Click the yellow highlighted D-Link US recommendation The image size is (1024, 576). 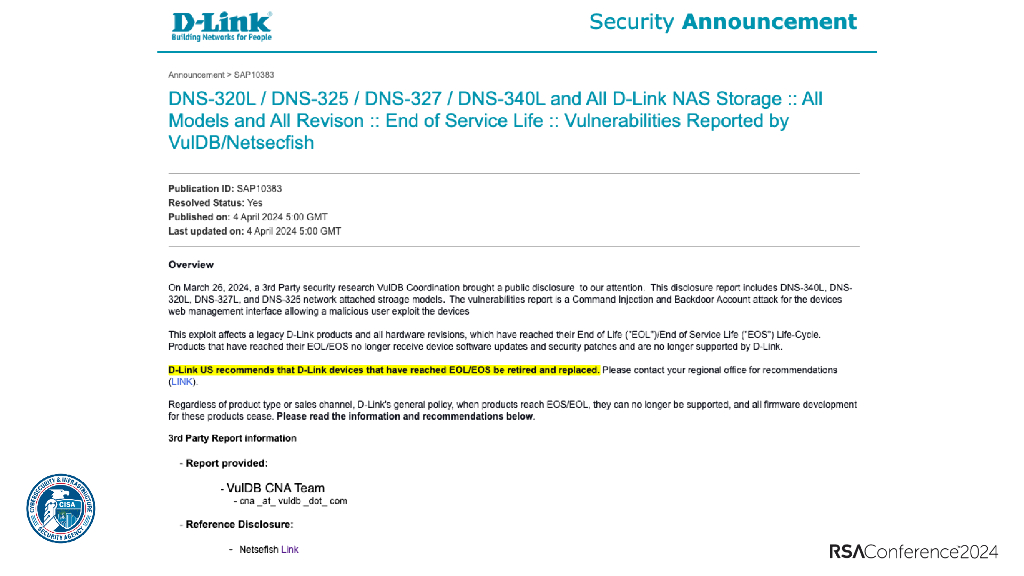click(x=384, y=370)
